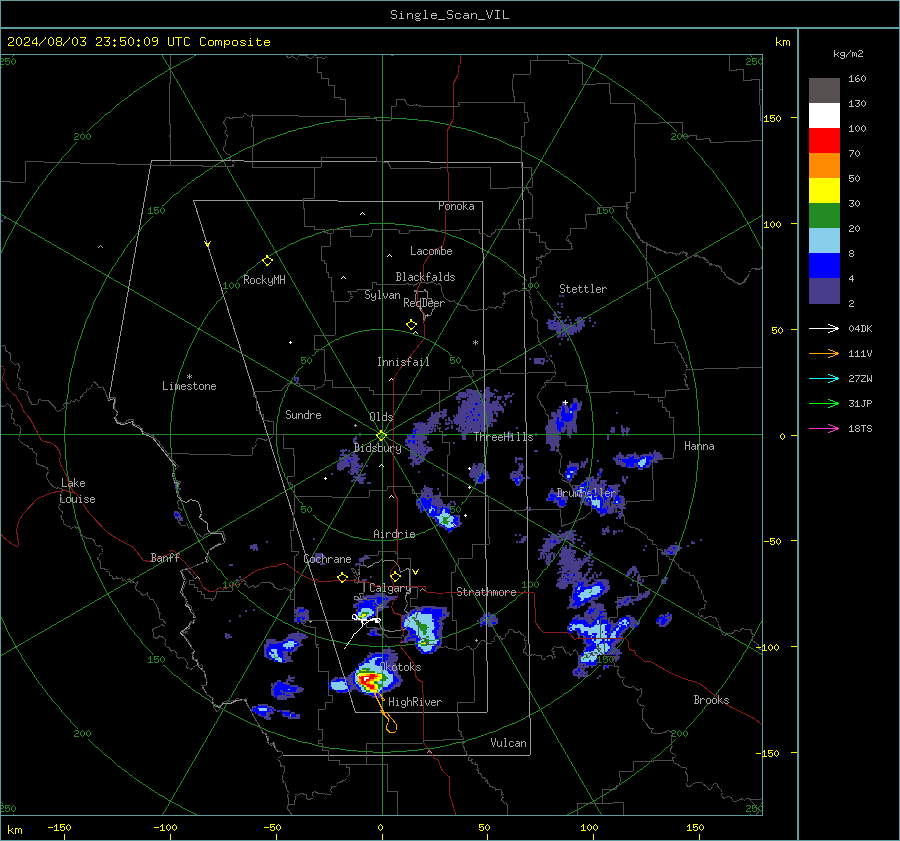This screenshot has height=841, width=900.
Task: Click the Sylvan label
Action: click(382, 295)
